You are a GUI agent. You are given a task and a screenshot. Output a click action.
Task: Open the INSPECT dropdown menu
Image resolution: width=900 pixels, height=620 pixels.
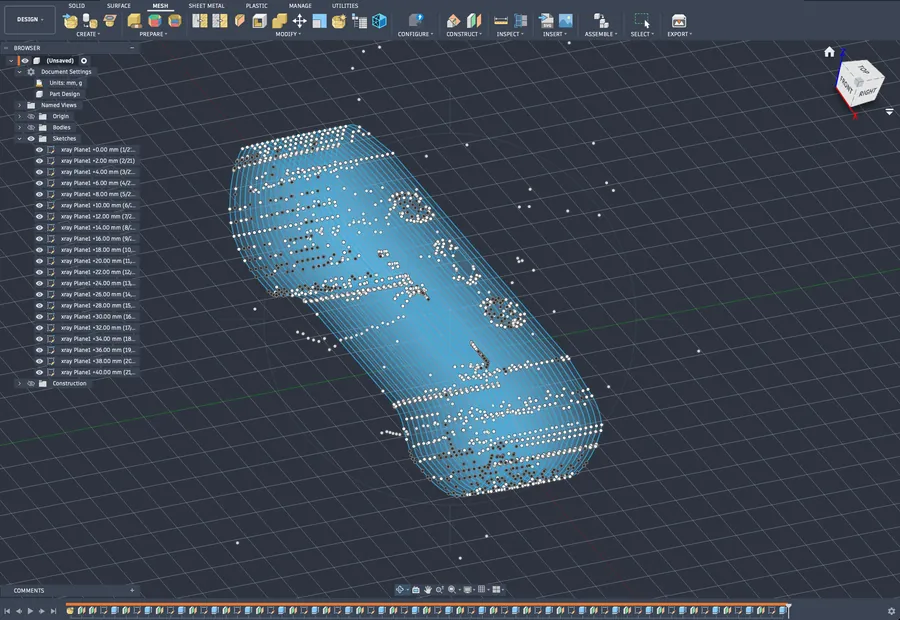point(510,34)
